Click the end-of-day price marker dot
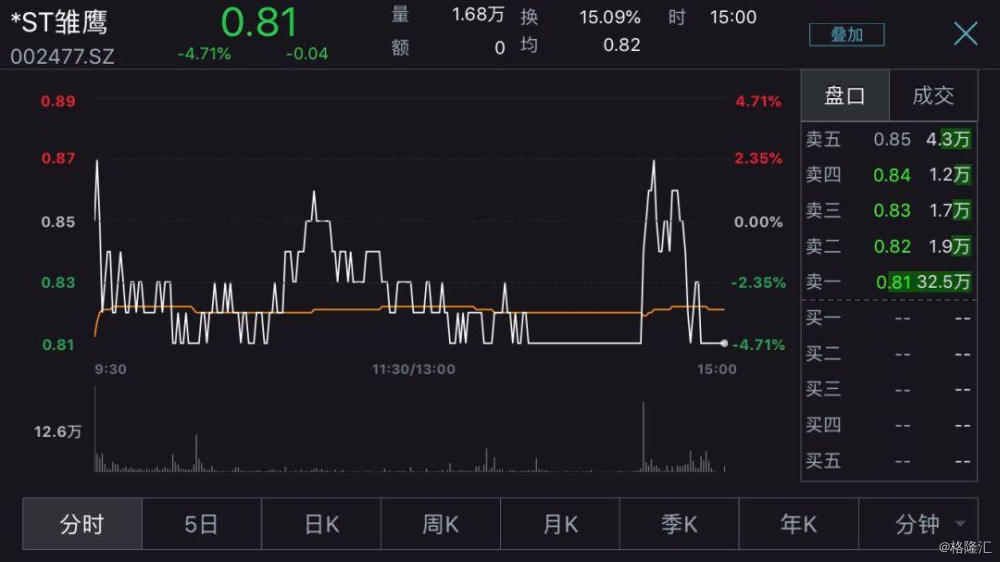Image resolution: width=1000 pixels, height=562 pixels. pyautogui.click(x=724, y=343)
